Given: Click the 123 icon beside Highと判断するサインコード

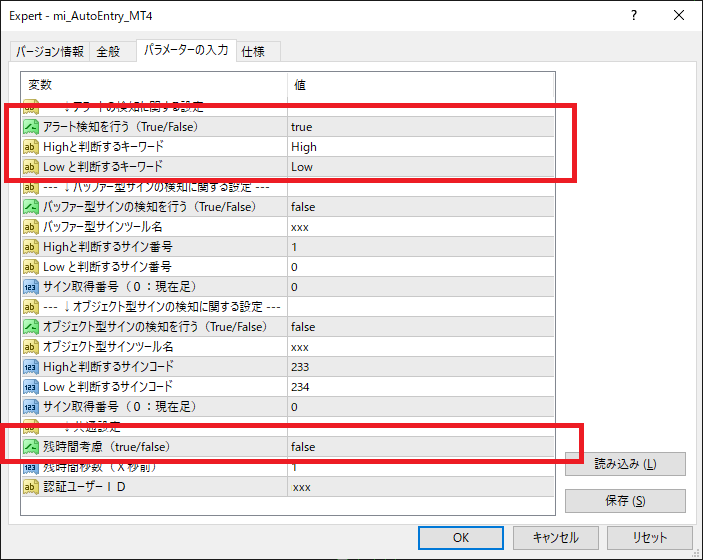Looking at the screenshot, I should [31, 367].
